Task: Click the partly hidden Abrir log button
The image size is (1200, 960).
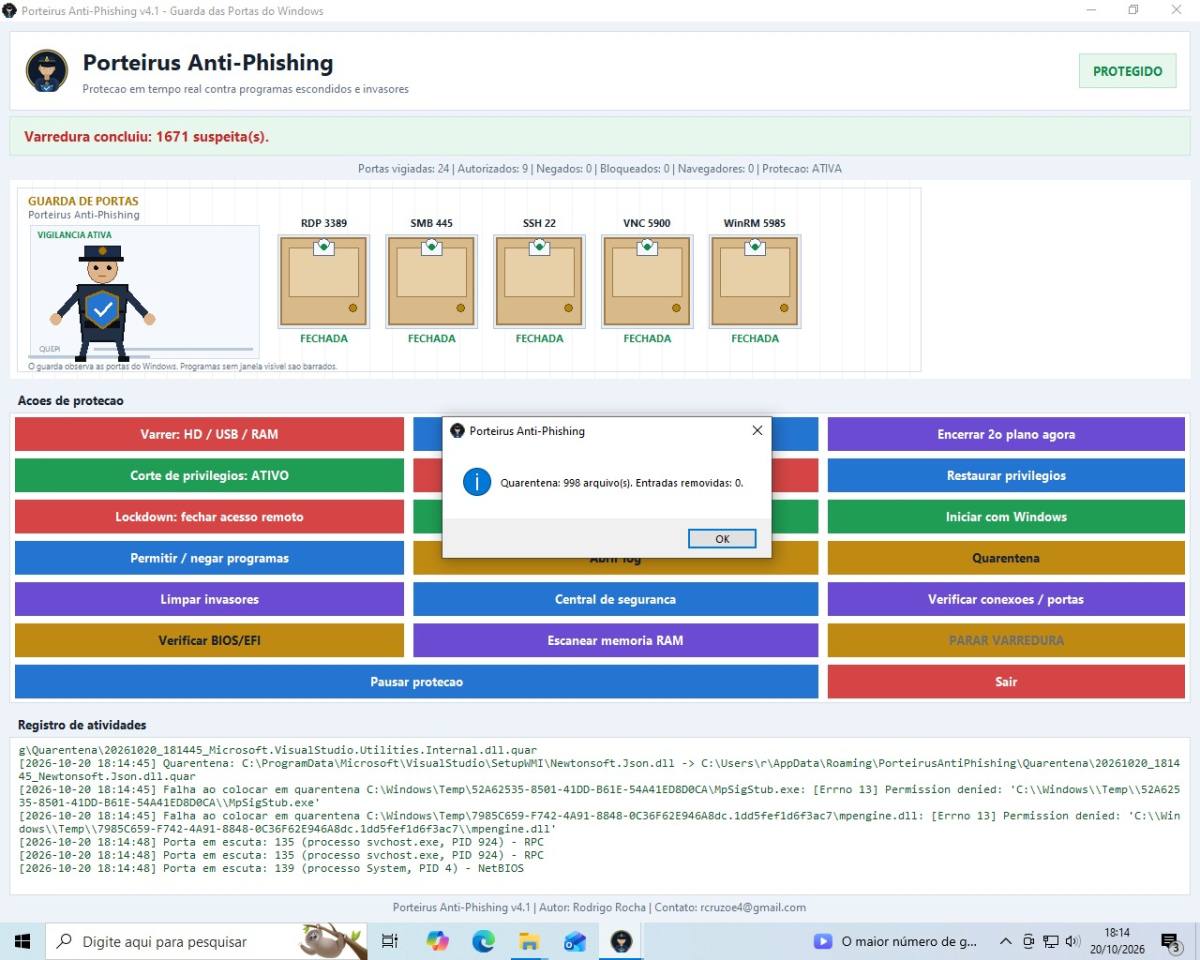Action: 615,566
